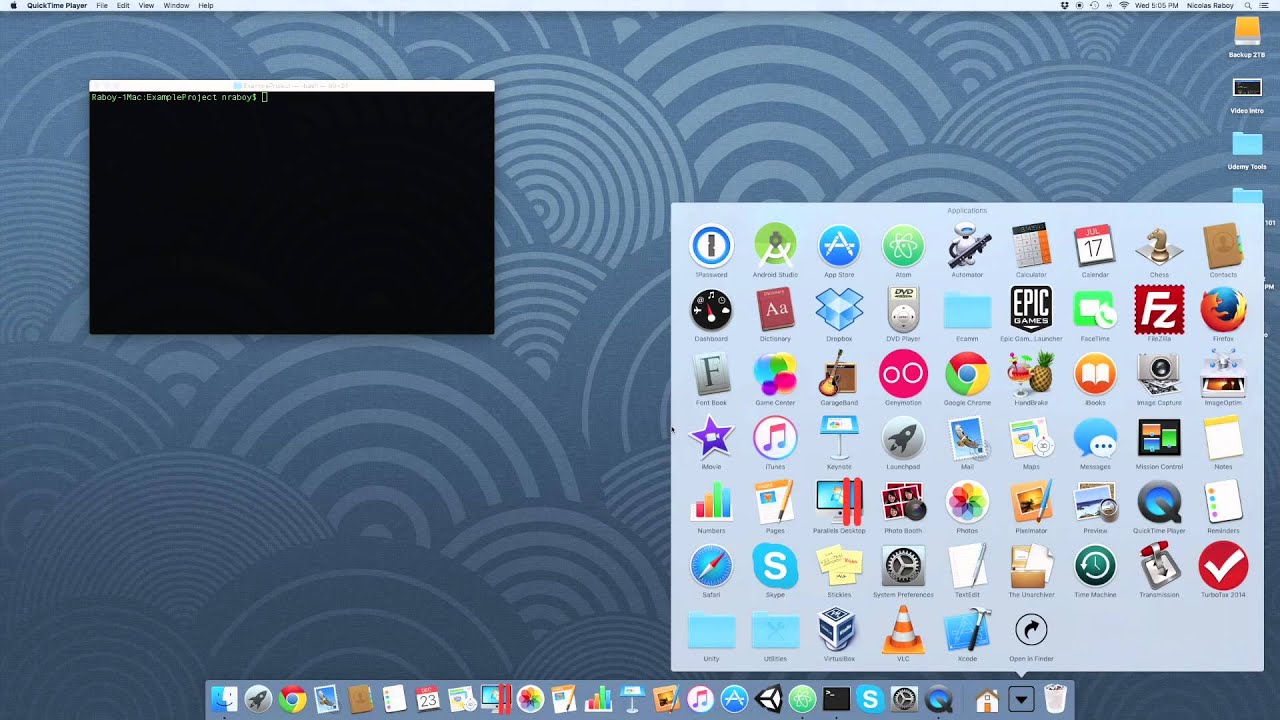1280x720 pixels.
Task: Launch Photo Booth from the grid
Action: [x=903, y=502]
